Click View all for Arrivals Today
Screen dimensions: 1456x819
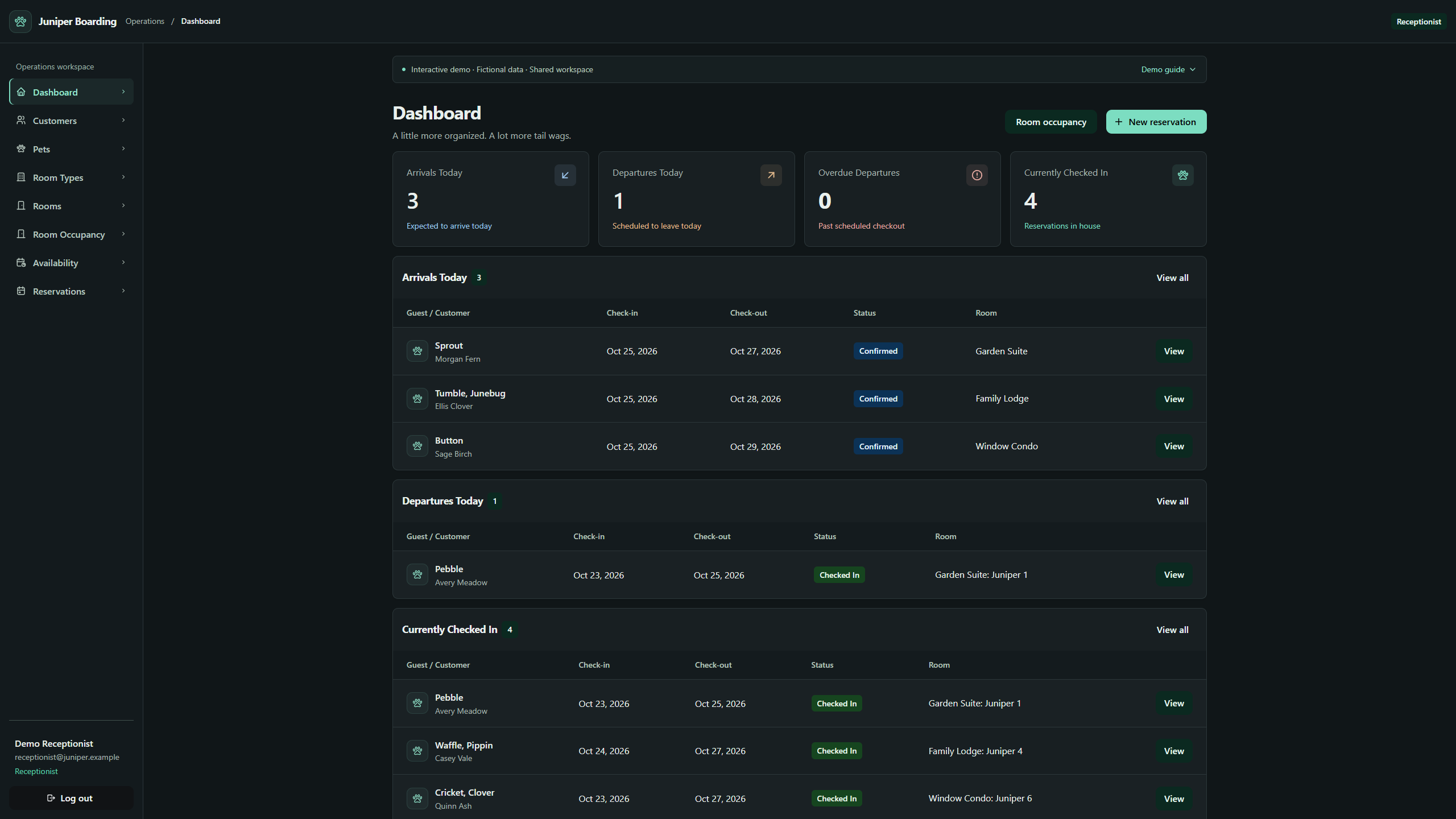(x=1172, y=278)
